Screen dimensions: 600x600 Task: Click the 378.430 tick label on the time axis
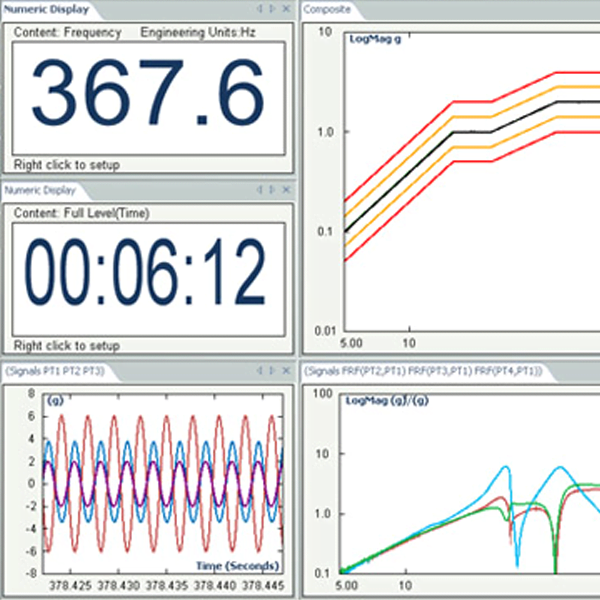tap(118, 585)
